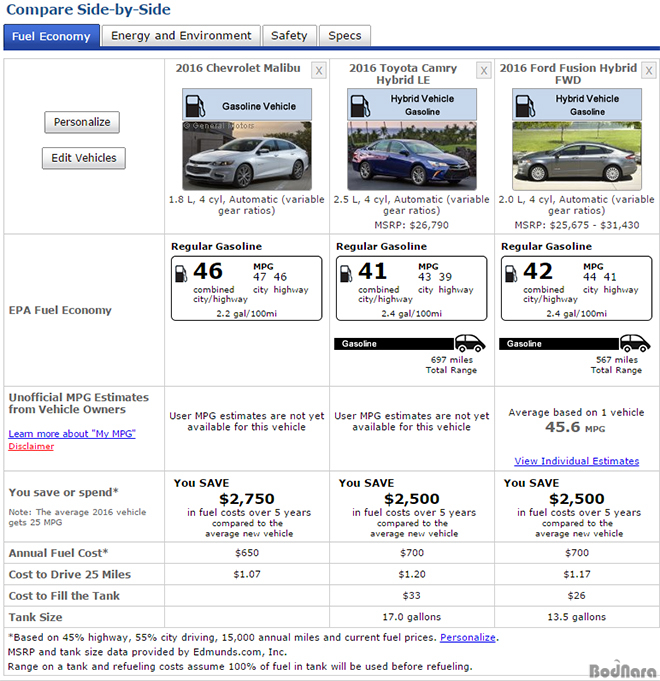Click the "Tank Size" row label
The height and width of the screenshot is (681, 660).
click(x=35, y=617)
